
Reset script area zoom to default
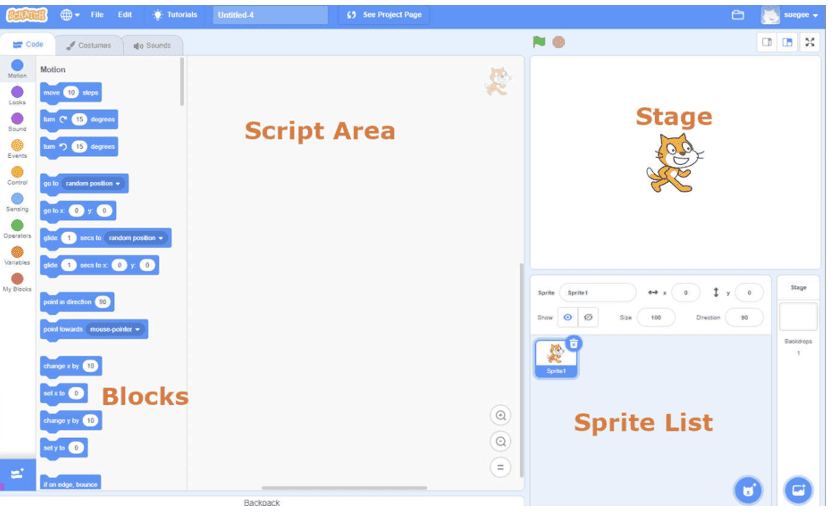(501, 467)
